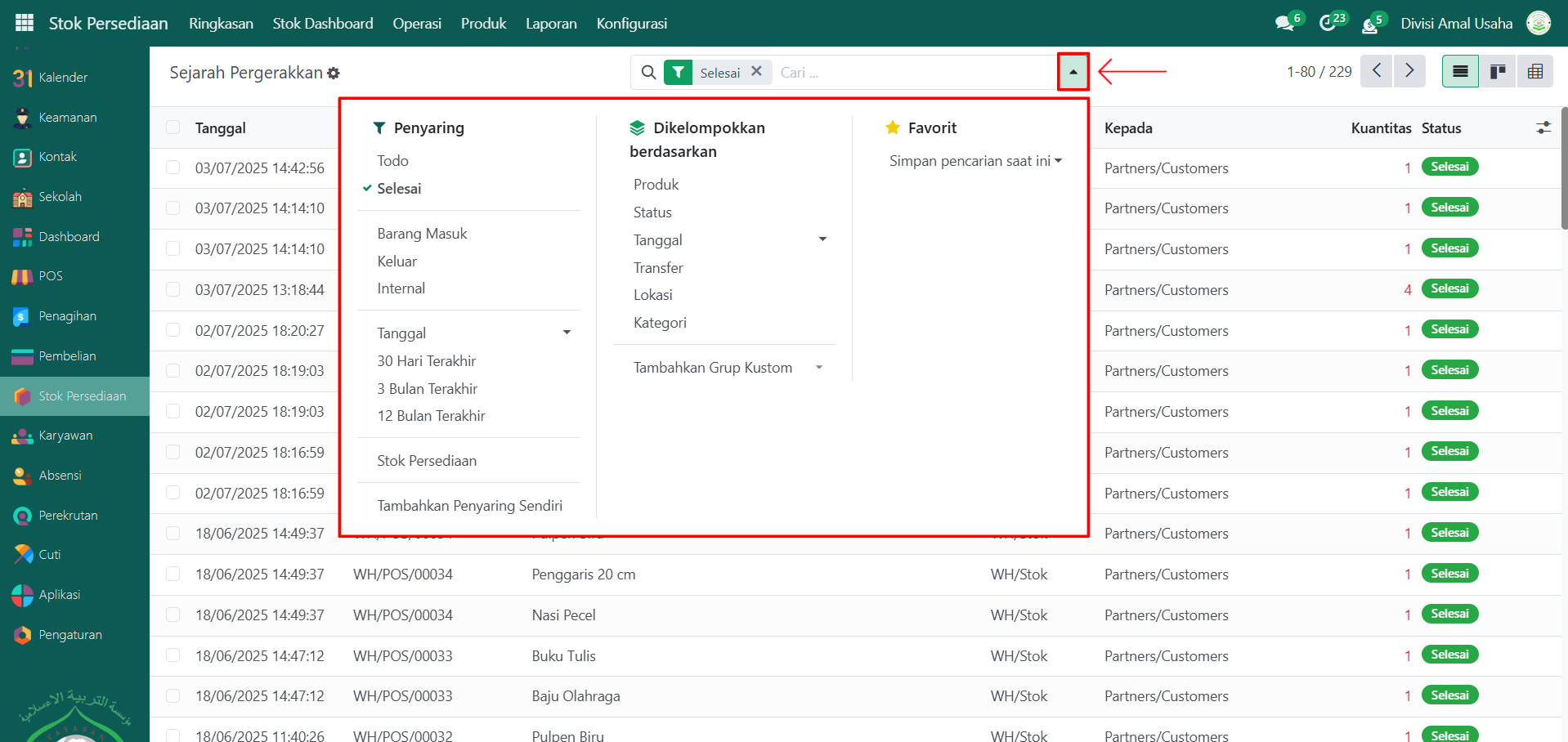
Task: Open the apps grid menu icon
Action: (x=25, y=23)
